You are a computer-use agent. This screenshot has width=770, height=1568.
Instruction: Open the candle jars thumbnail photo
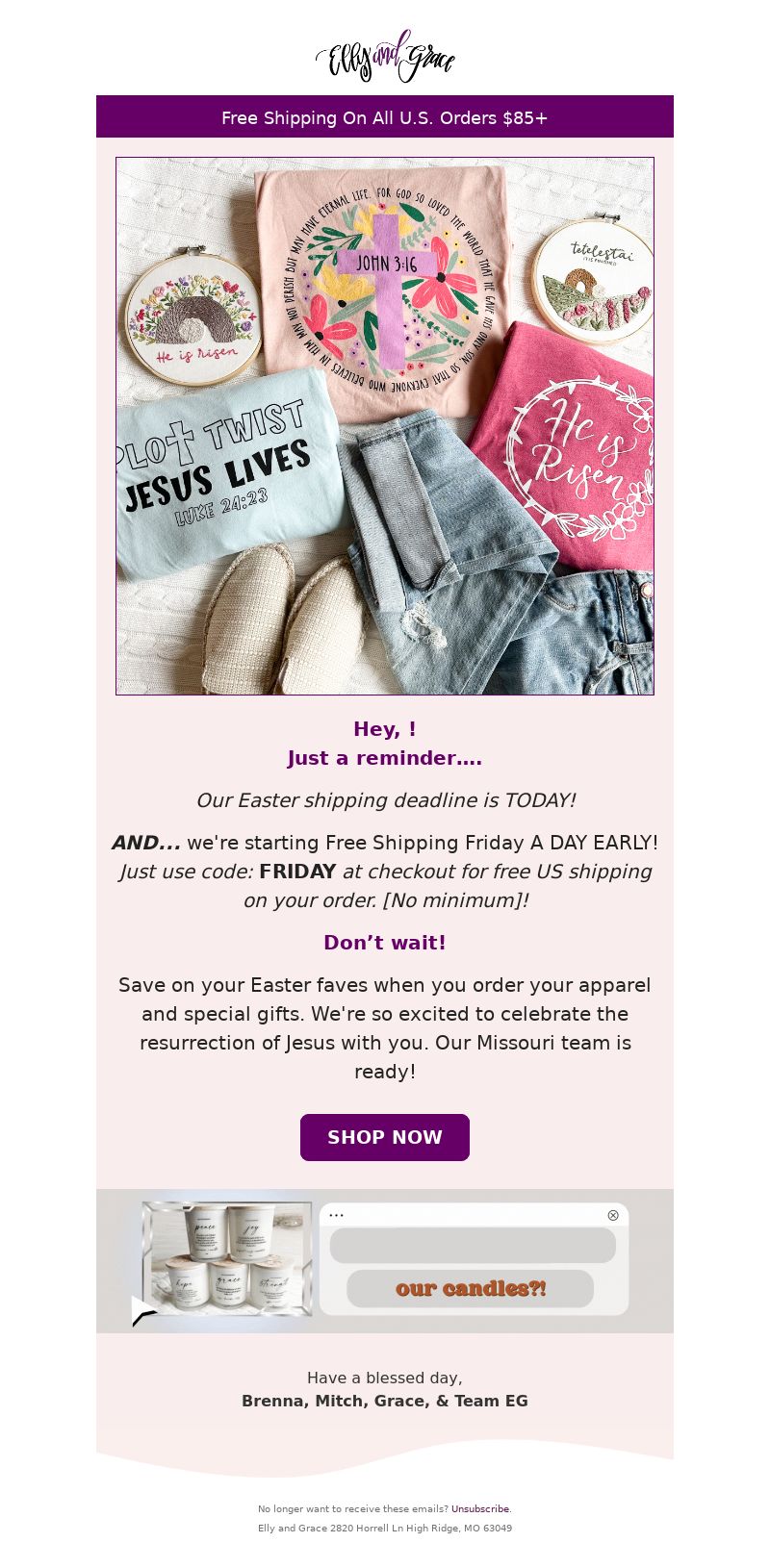(x=227, y=1258)
